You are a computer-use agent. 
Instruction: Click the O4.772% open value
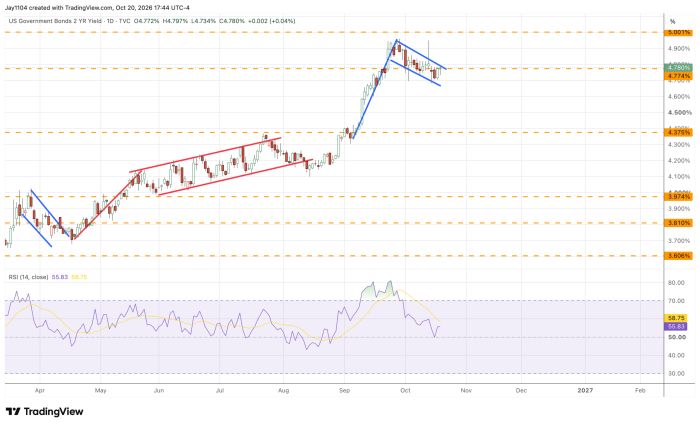pyautogui.click(x=146, y=21)
